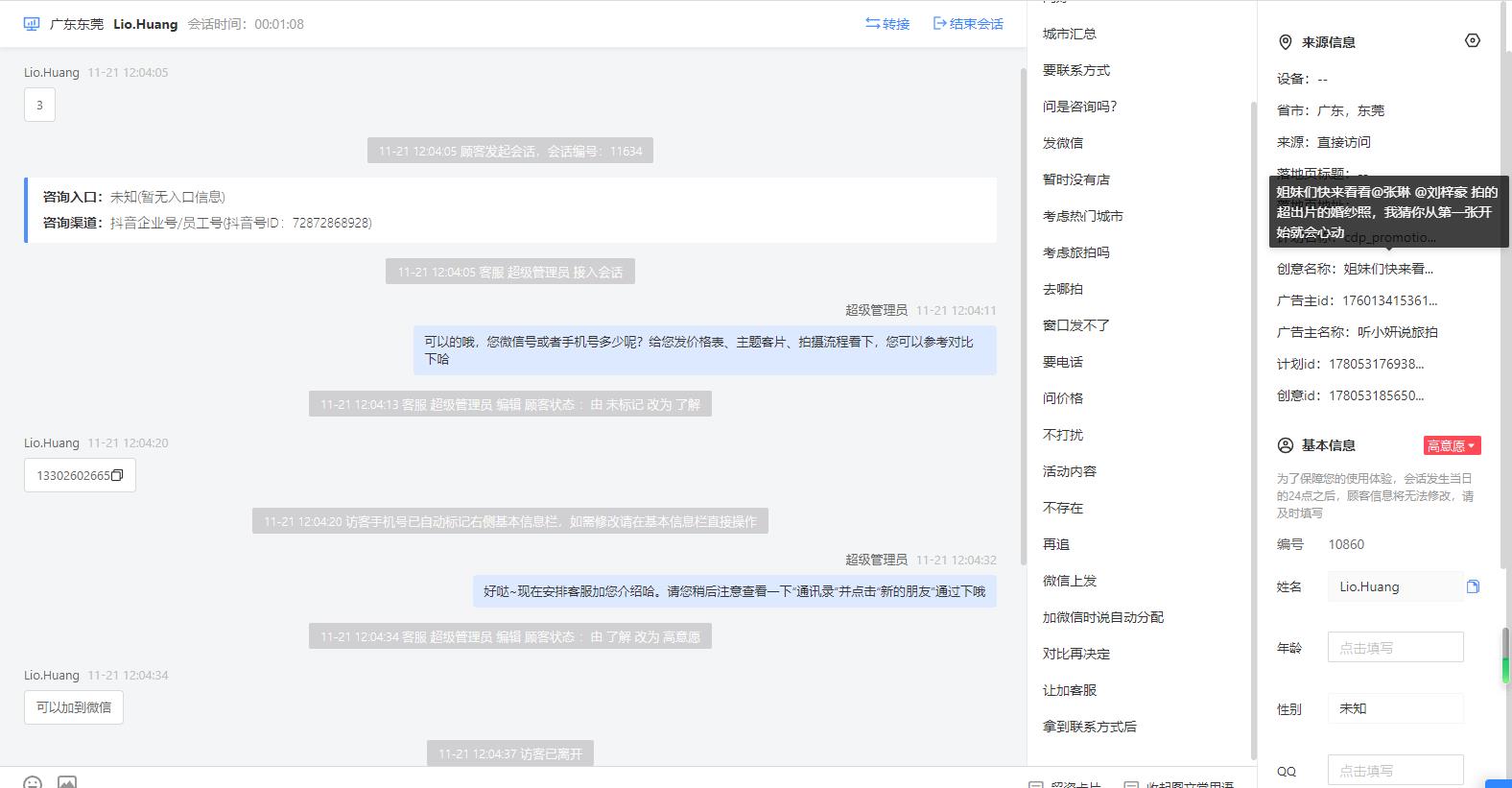This screenshot has width=1512, height=788.
Task: Click the 计划id 178053176938 value
Action: (x=1377, y=364)
